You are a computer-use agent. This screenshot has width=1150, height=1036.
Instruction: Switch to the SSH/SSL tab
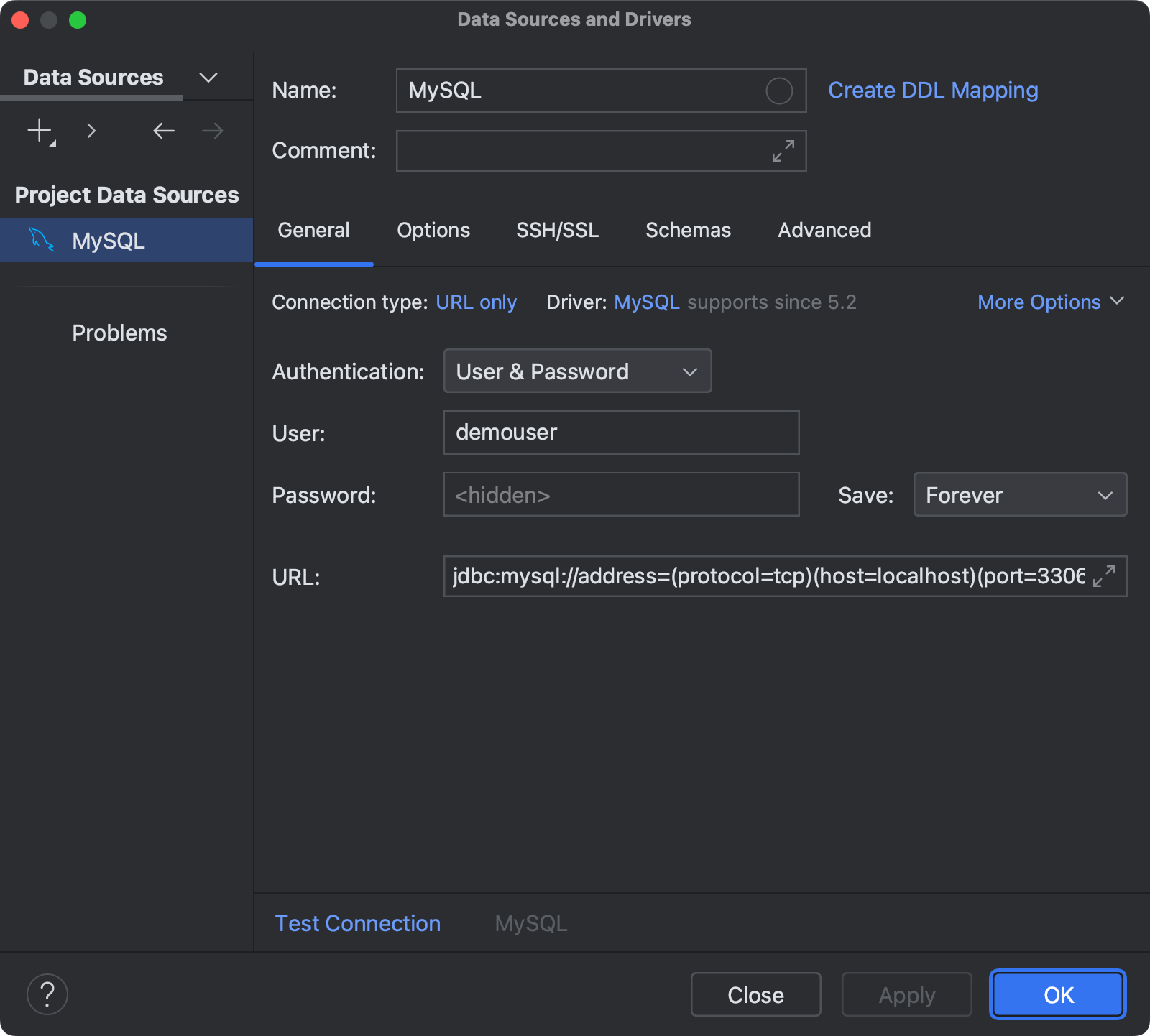(557, 230)
